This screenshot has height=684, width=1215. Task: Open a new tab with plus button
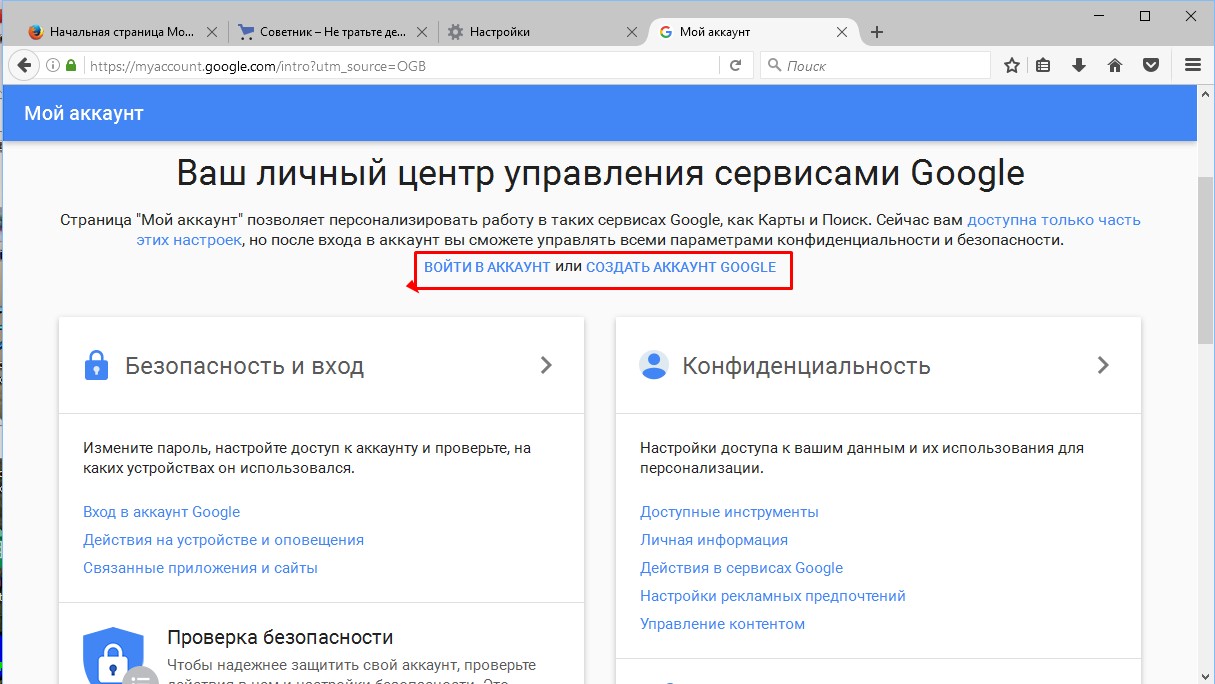click(x=877, y=32)
